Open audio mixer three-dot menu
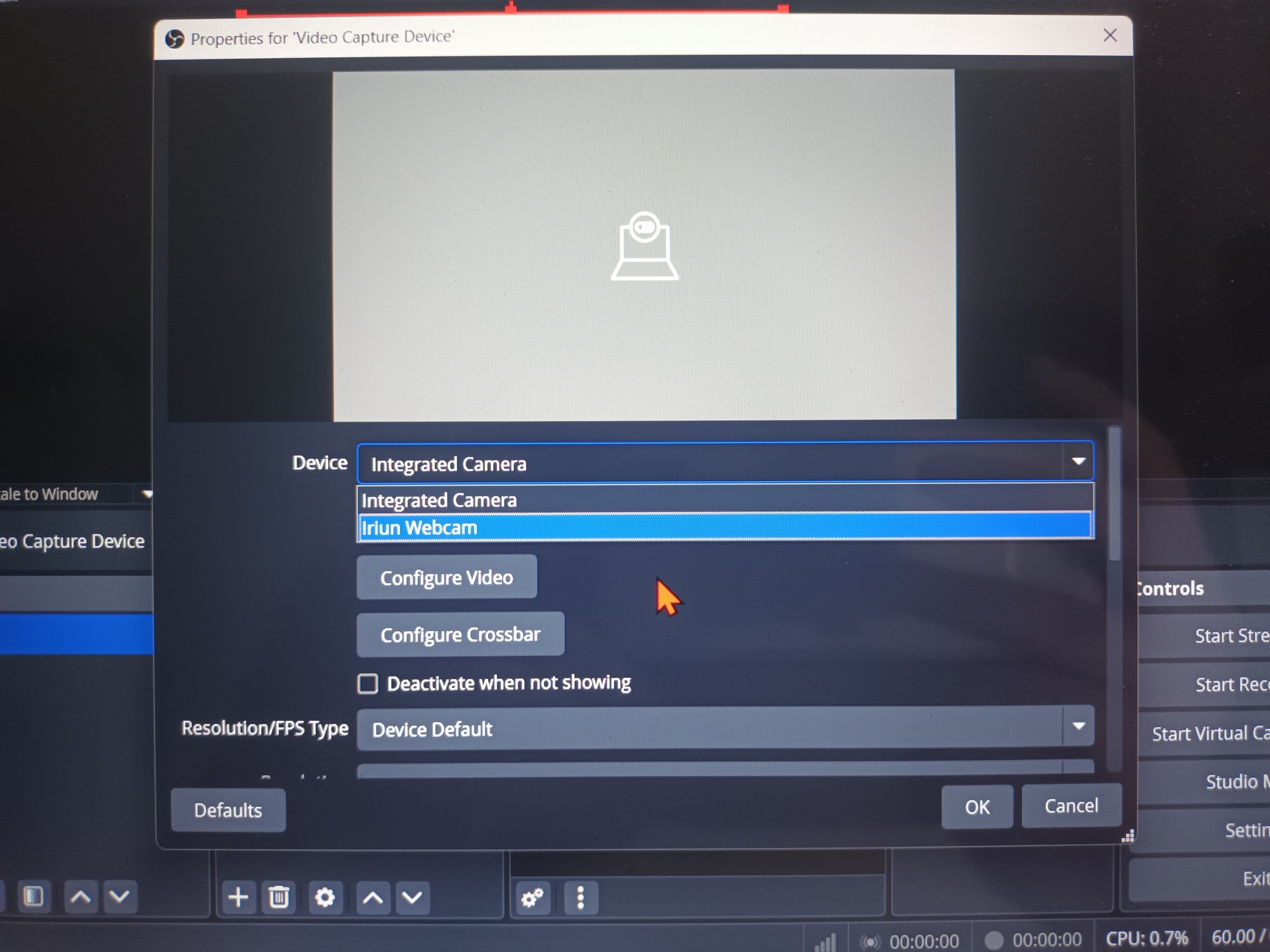Viewport: 1270px width, 952px height. click(580, 897)
